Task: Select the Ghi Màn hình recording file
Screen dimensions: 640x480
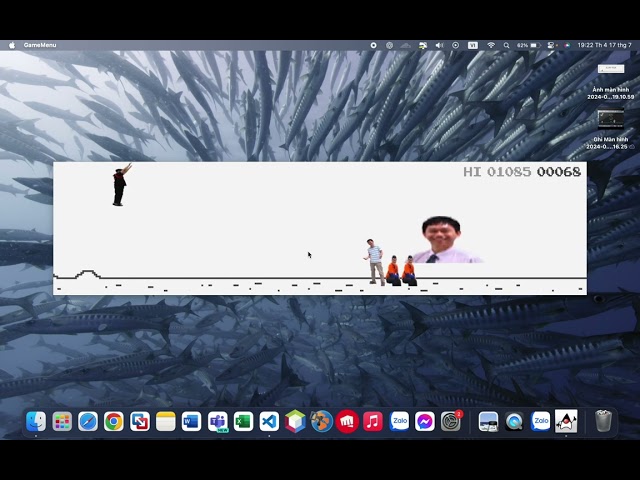Action: pos(611,129)
